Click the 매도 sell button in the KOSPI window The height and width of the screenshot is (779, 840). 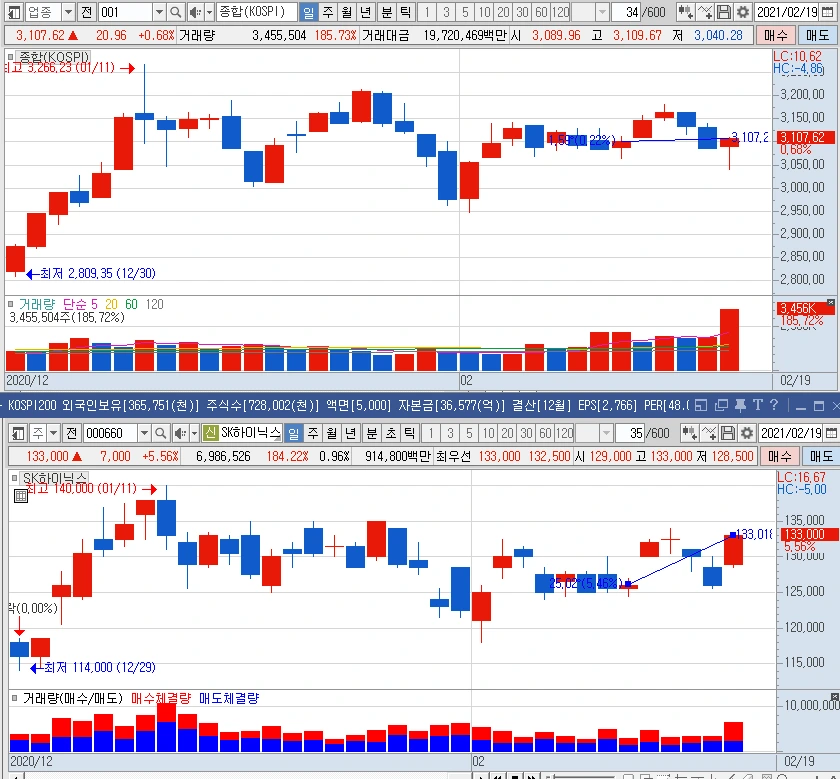[817, 35]
